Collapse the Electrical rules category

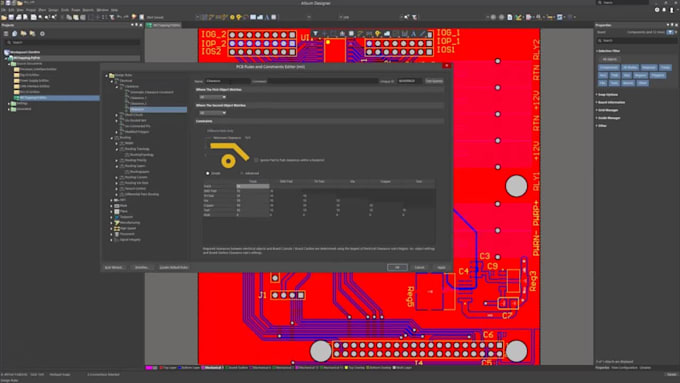112,81
